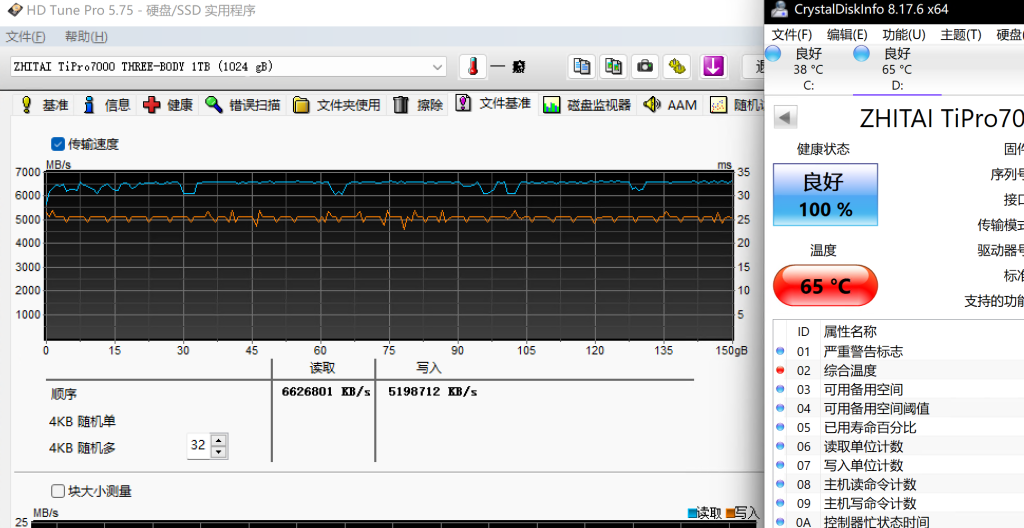Go to previous disk with left arrow
Viewport: 1024px width, 528px height.
point(786,118)
